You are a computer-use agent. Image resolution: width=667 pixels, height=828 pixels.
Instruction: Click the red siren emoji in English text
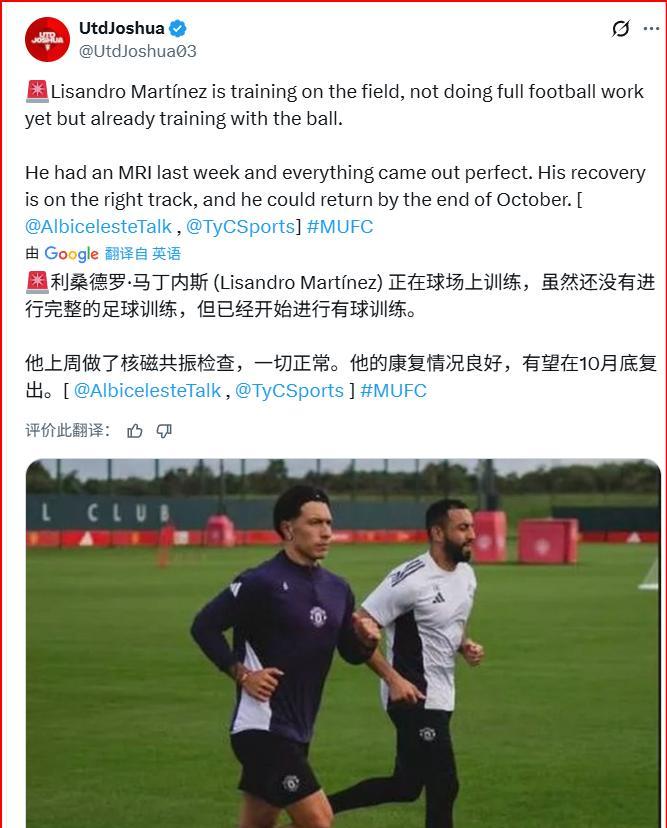(x=37, y=91)
